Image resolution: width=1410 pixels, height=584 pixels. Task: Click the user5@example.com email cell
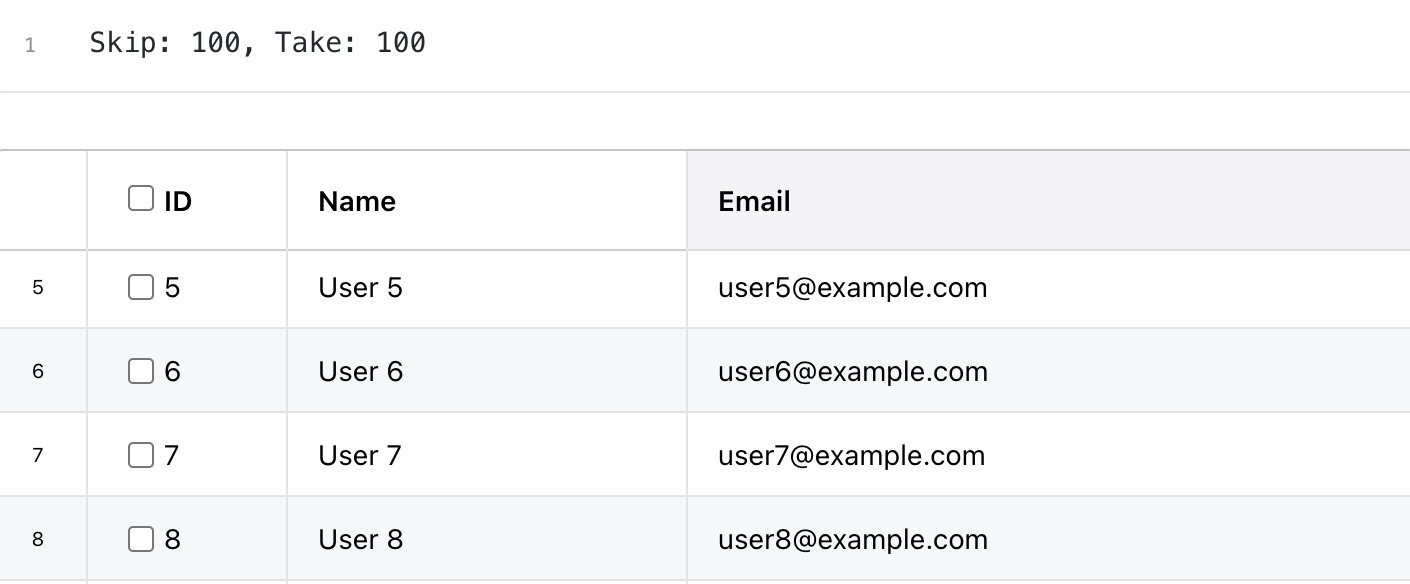852,288
